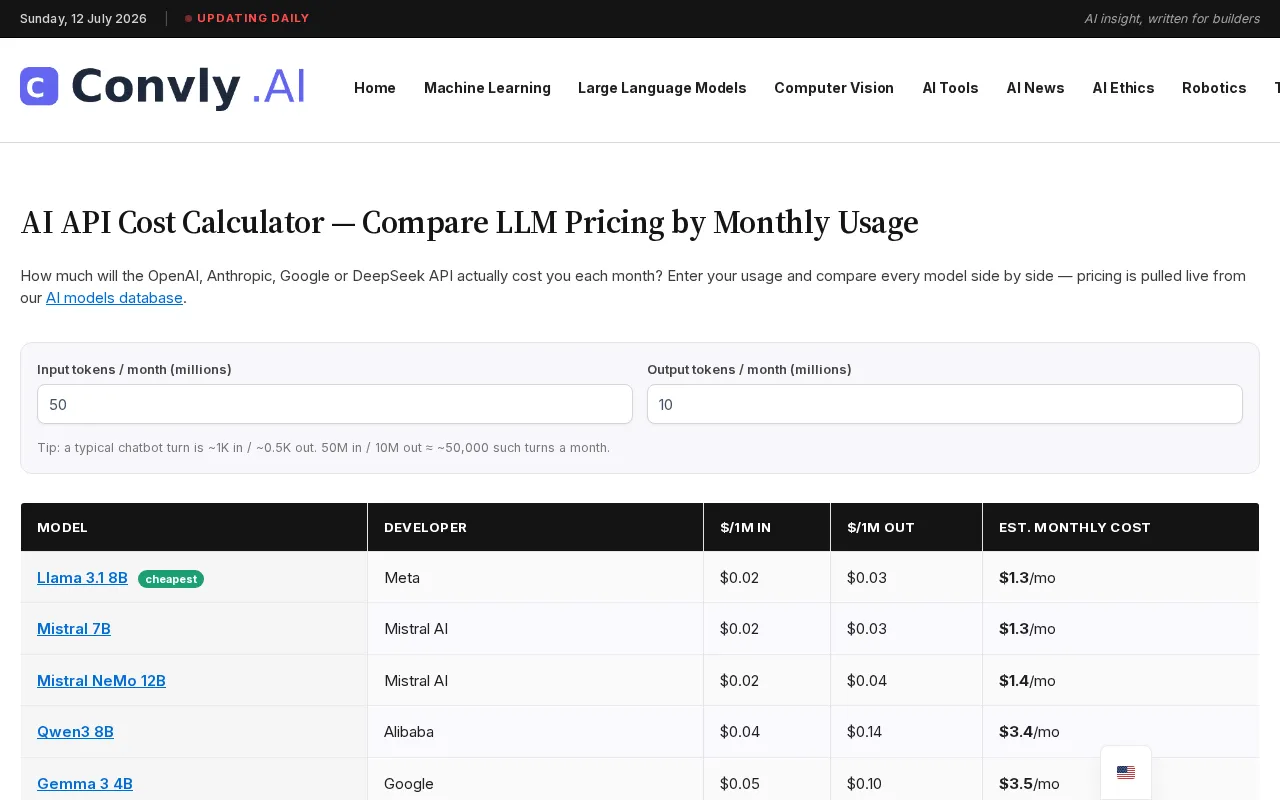
Task: Click $0.14 output price for Qwen3 8B
Action: (865, 732)
